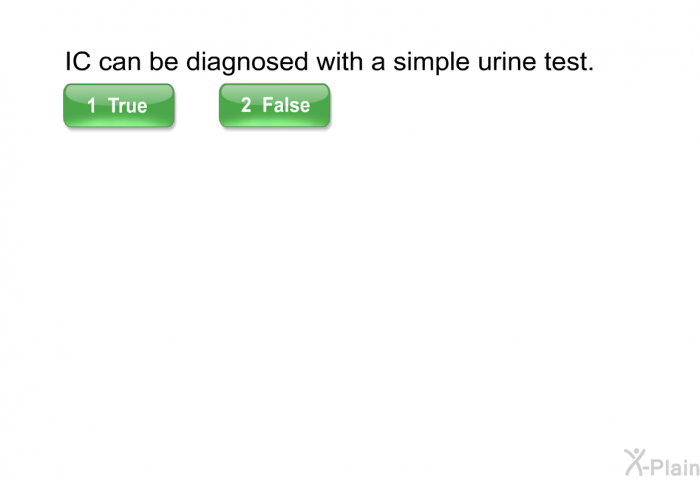
Task: Select the numeral 2 on False button
Action: pos(246,105)
